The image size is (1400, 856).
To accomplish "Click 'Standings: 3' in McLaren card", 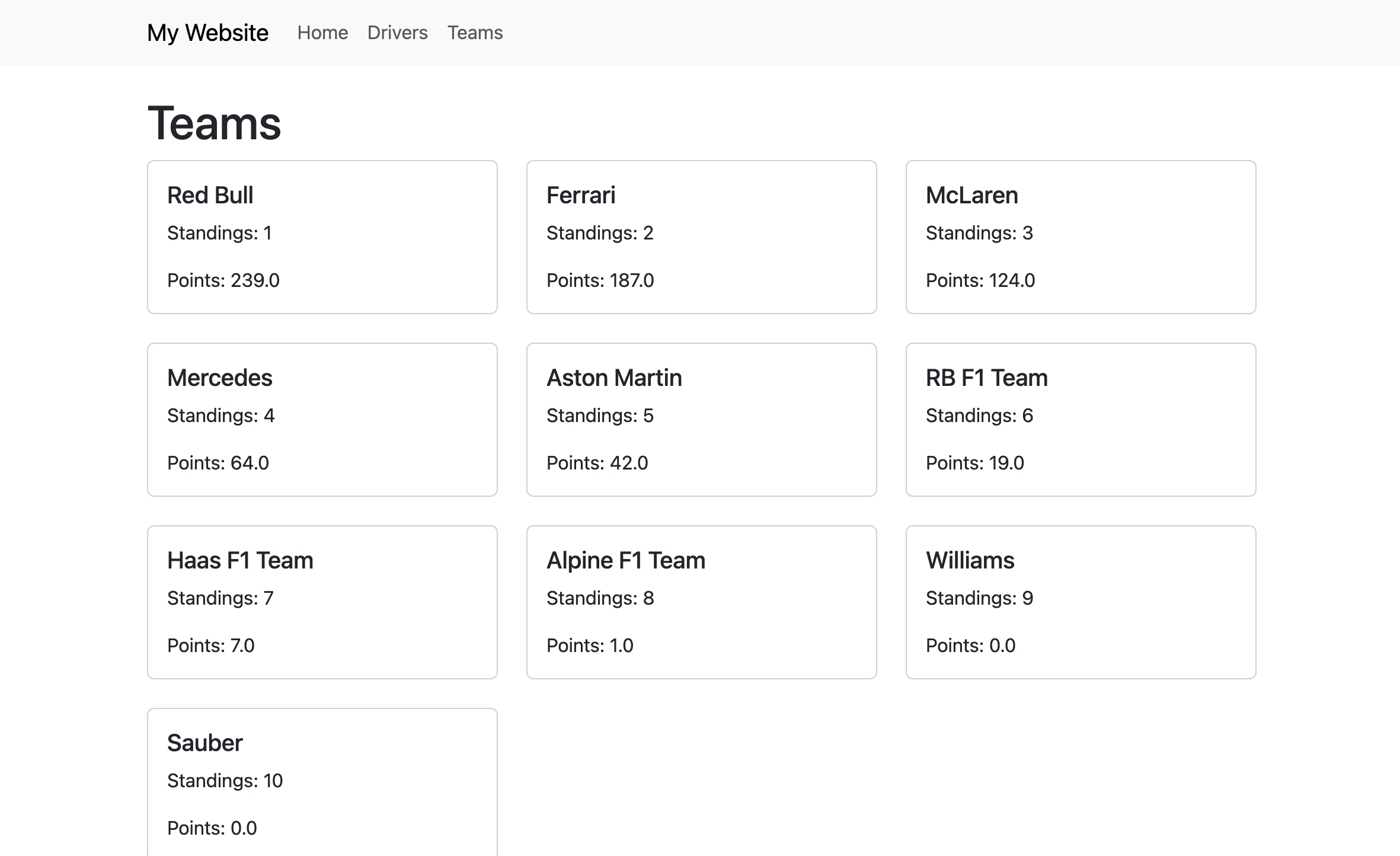I will point(979,233).
